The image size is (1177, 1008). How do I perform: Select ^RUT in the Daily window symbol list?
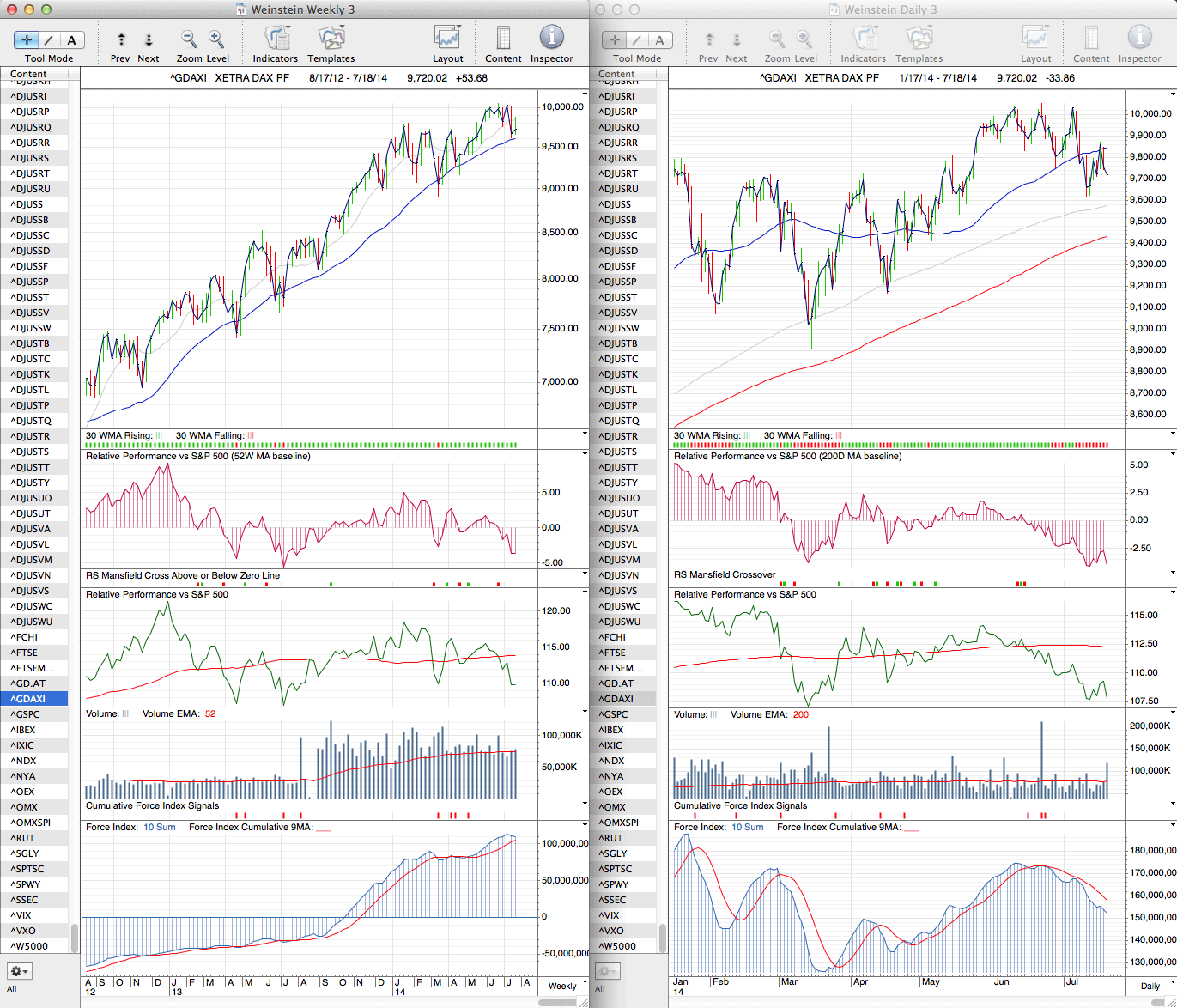tap(622, 838)
